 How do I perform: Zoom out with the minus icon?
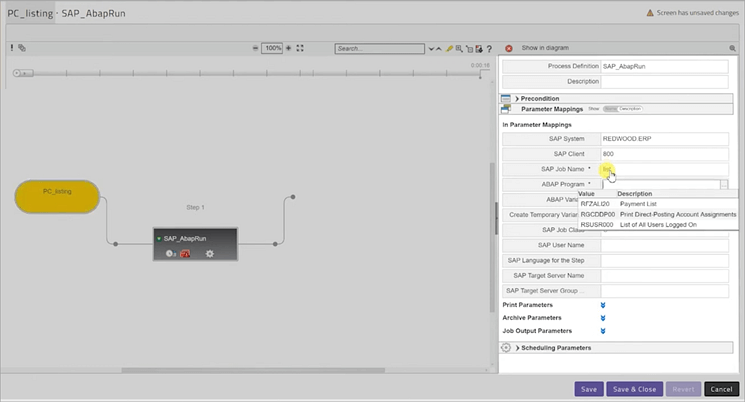pyautogui.click(x=255, y=48)
